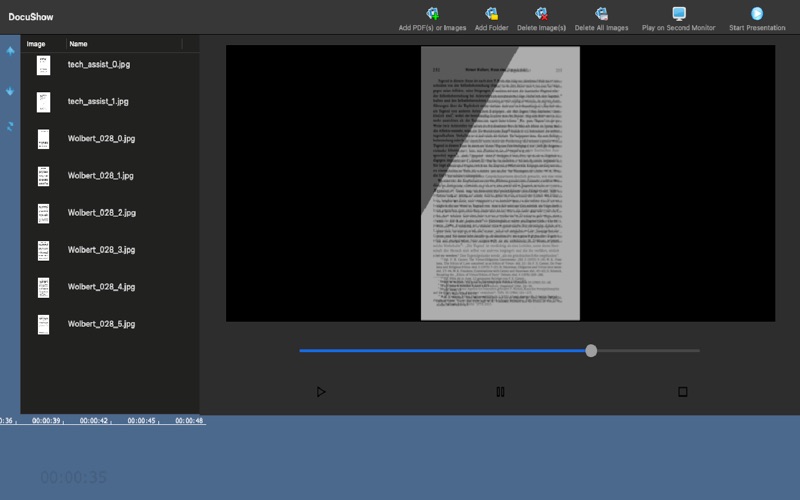Image resolution: width=800 pixels, height=500 pixels.
Task: Click the 00:00:42 timeline mark
Action: pyautogui.click(x=94, y=421)
